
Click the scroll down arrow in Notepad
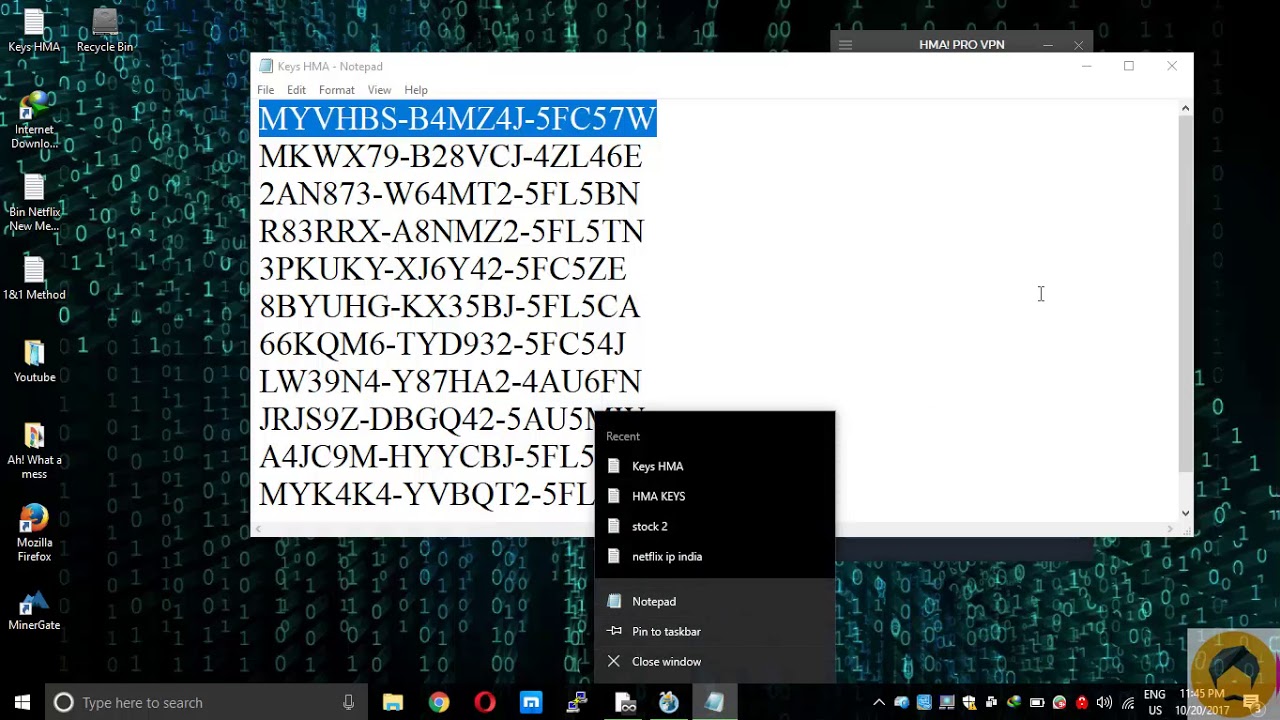coord(1185,513)
